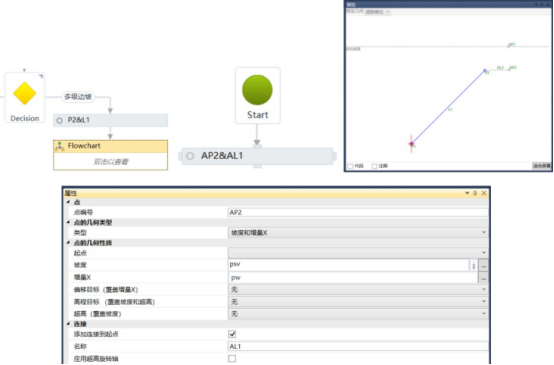
Task: Open expression editor button for 增量X
Action: point(483,278)
